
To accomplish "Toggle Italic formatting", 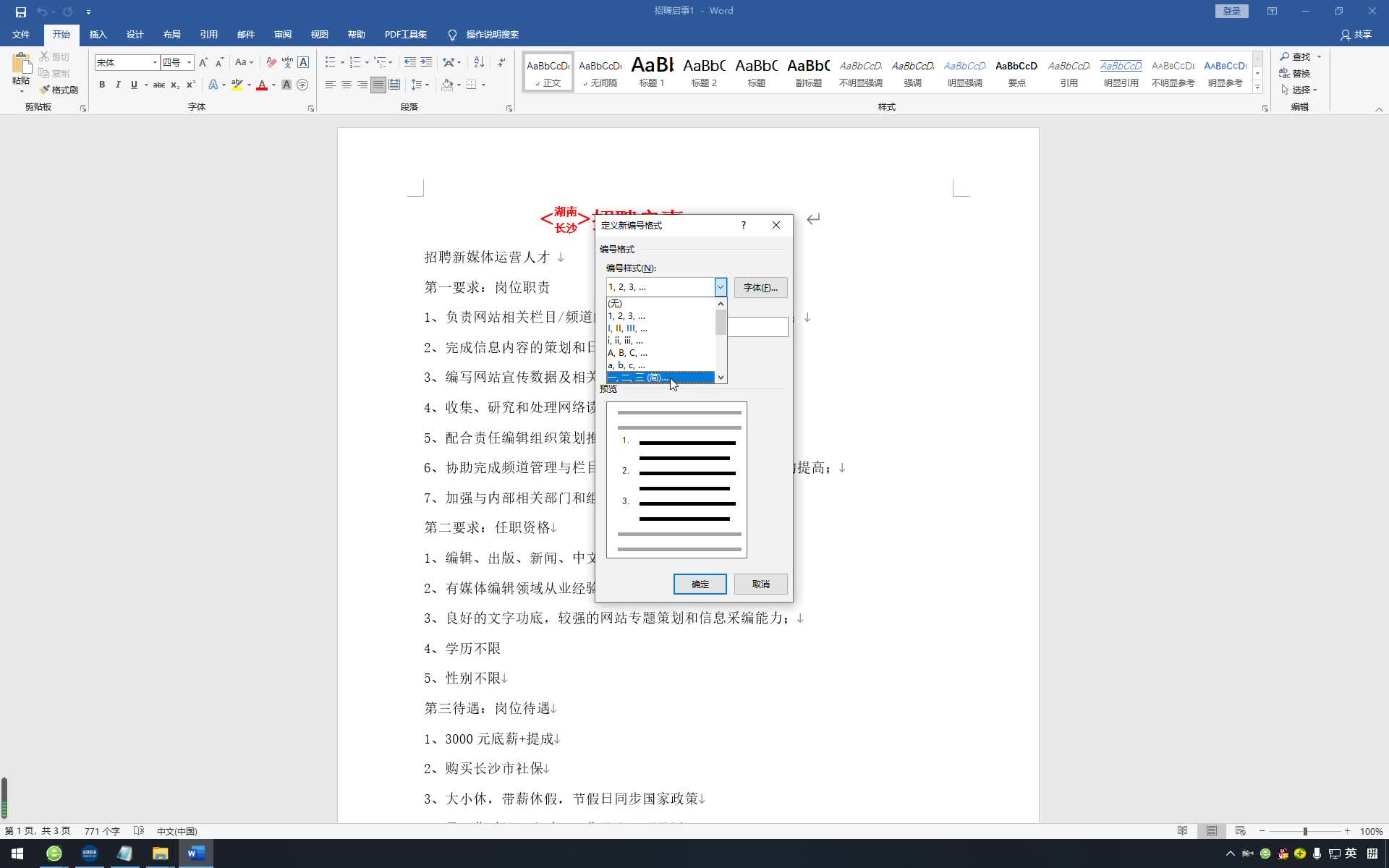I will [118, 85].
